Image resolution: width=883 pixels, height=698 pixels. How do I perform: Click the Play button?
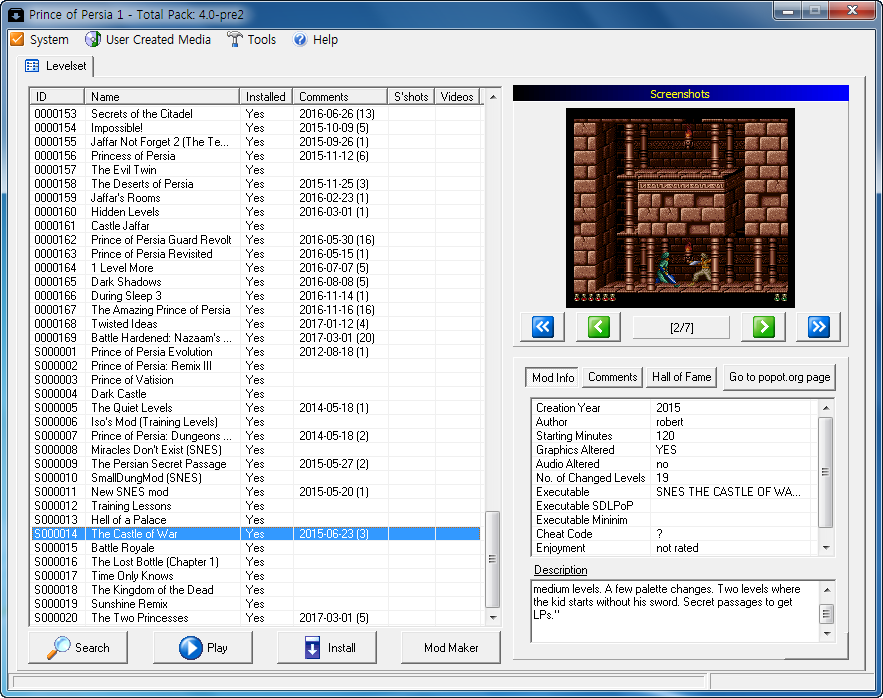click(203, 648)
